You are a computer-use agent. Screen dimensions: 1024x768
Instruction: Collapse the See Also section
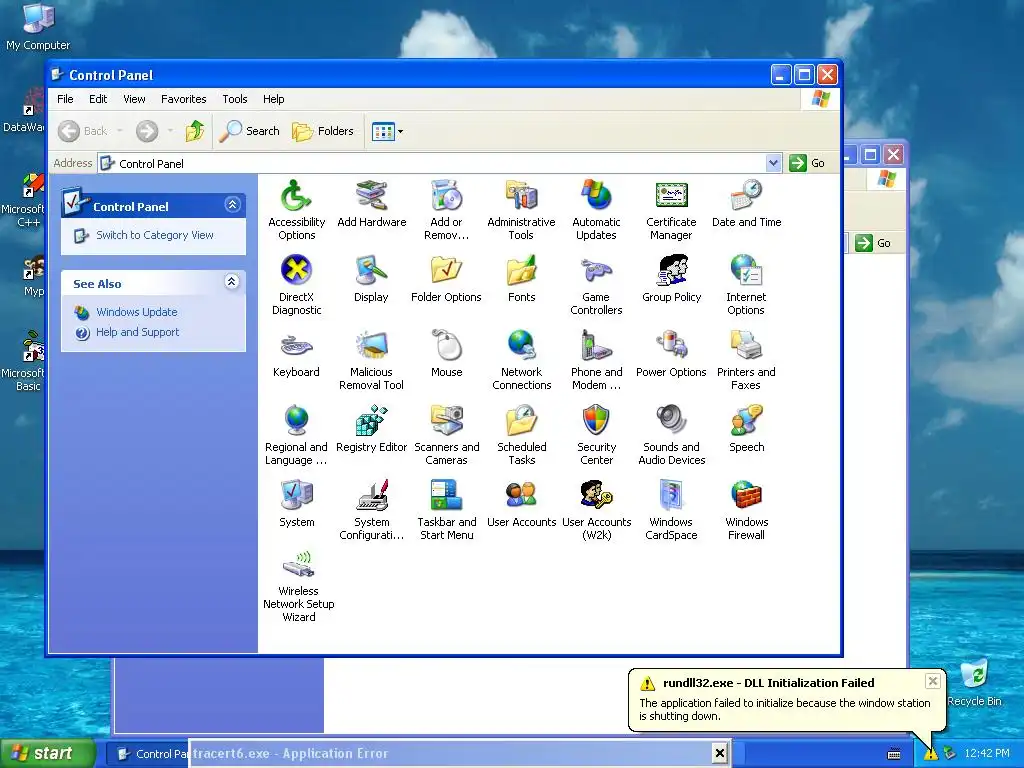(232, 282)
